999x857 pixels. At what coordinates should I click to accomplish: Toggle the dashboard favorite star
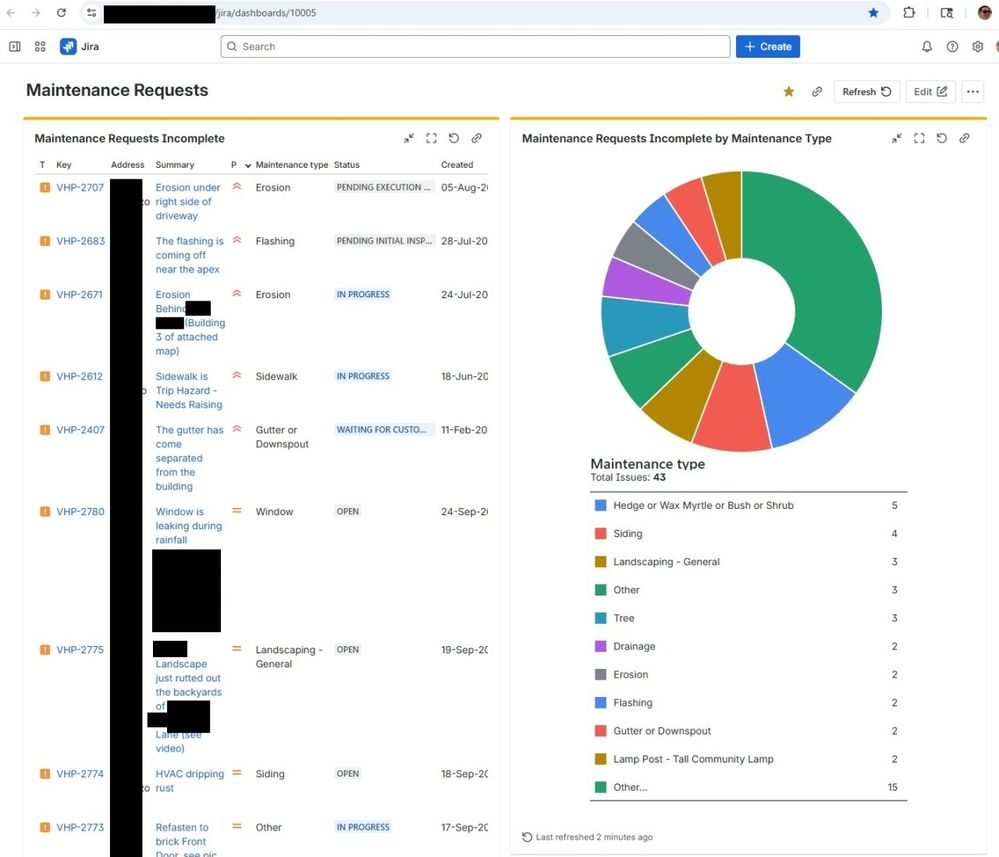[x=788, y=91]
